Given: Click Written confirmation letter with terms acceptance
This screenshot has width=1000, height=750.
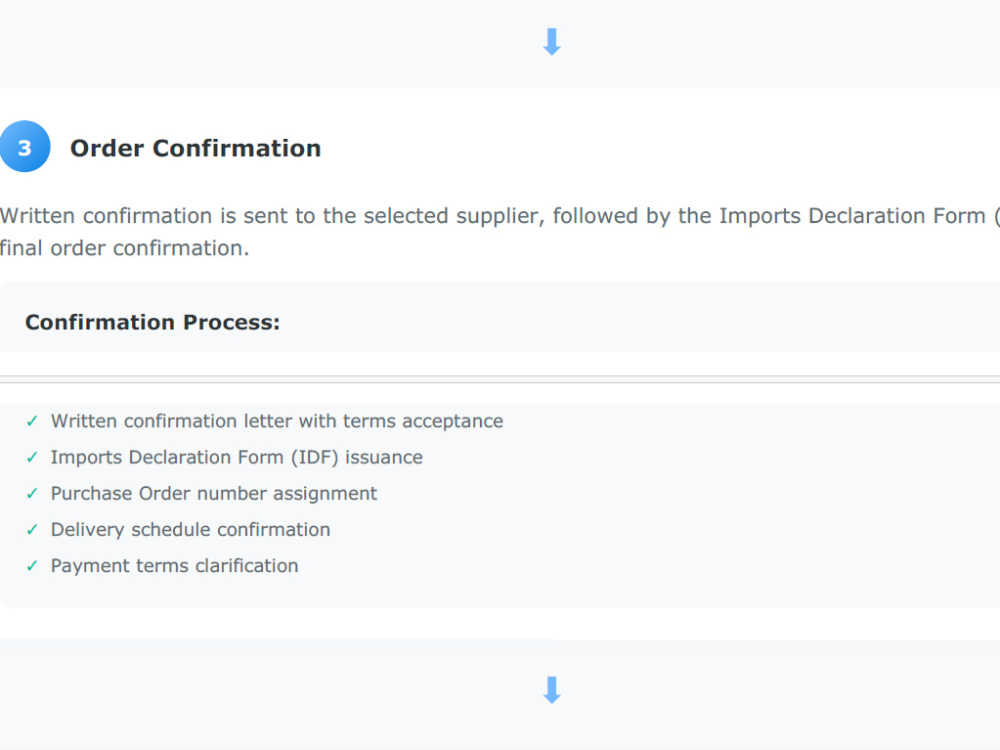Looking at the screenshot, I should (277, 421).
